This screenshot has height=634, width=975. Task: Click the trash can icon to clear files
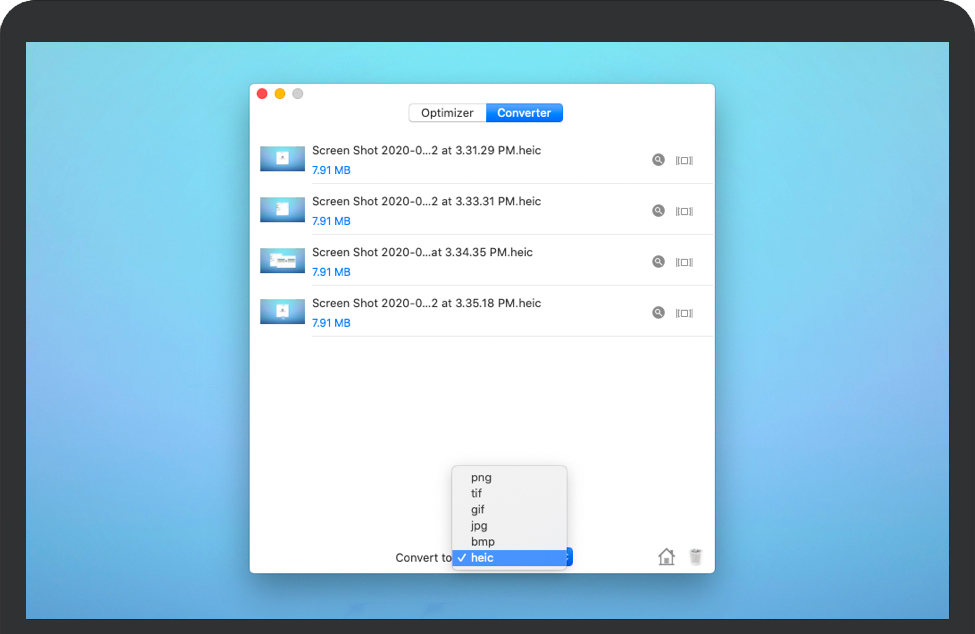696,557
